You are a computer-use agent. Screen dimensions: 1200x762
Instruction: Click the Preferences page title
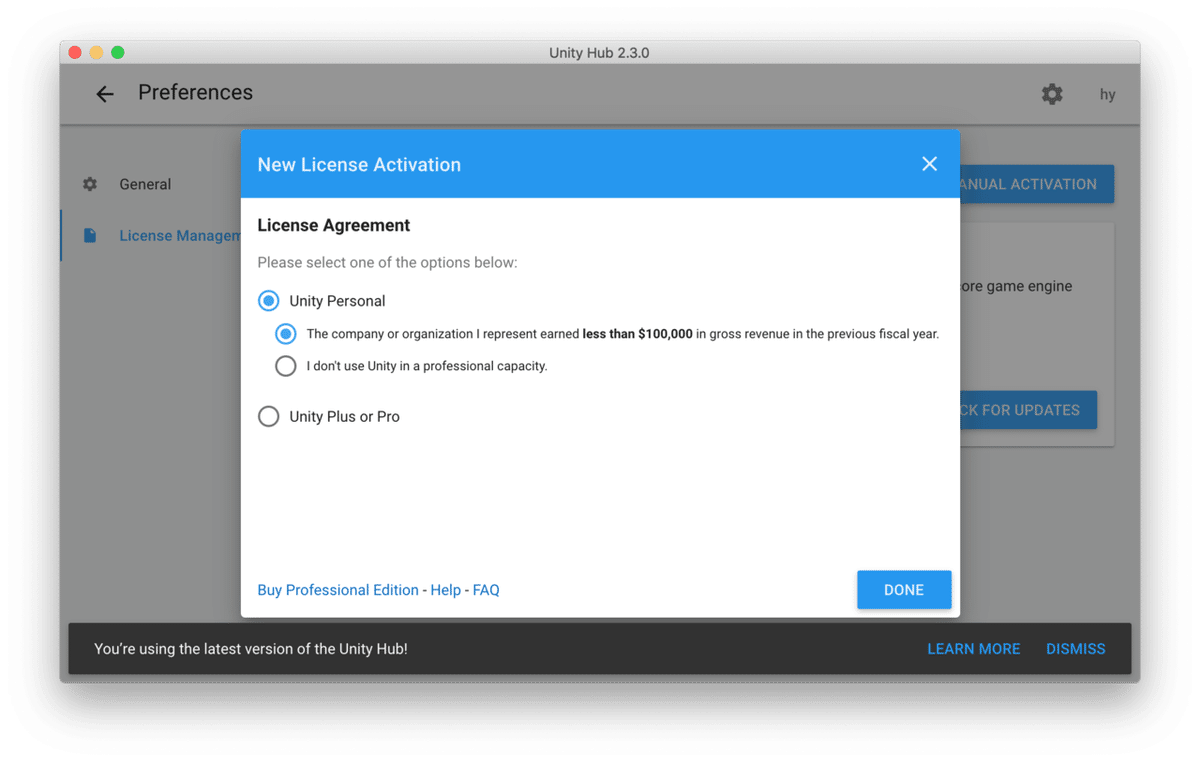195,93
